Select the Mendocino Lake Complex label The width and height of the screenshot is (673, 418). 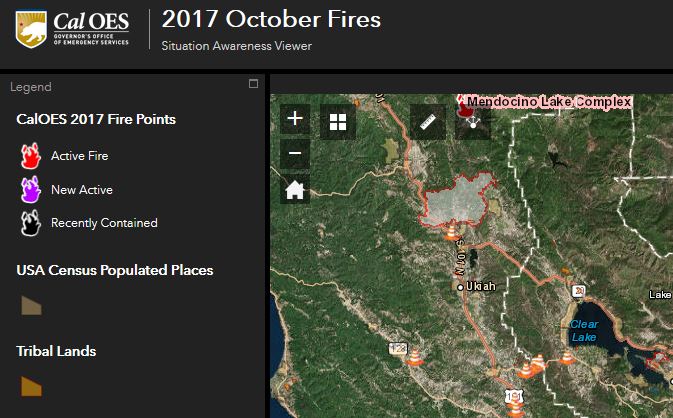[549, 102]
